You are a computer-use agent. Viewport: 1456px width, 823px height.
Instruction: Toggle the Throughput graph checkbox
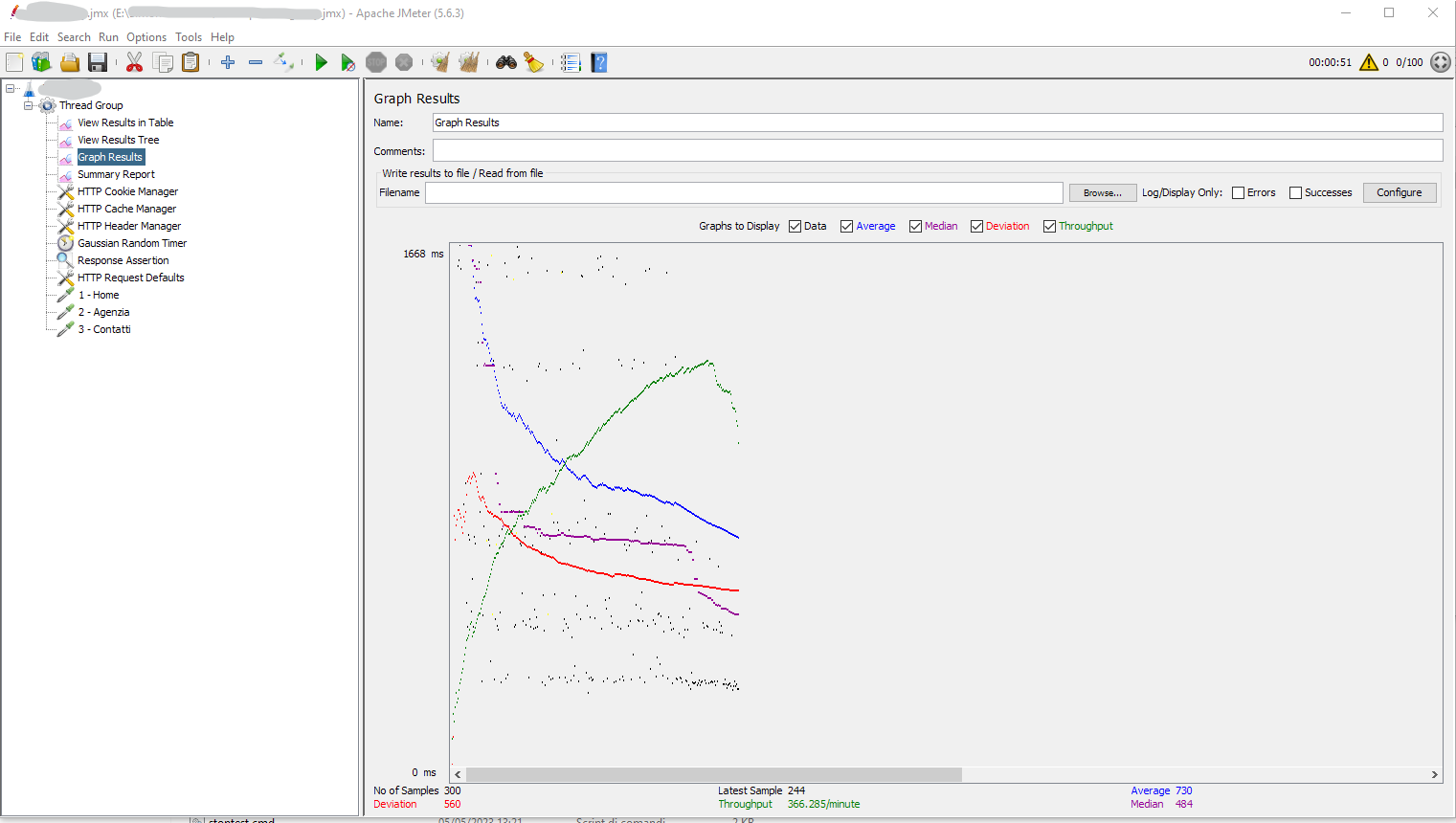tap(1049, 226)
